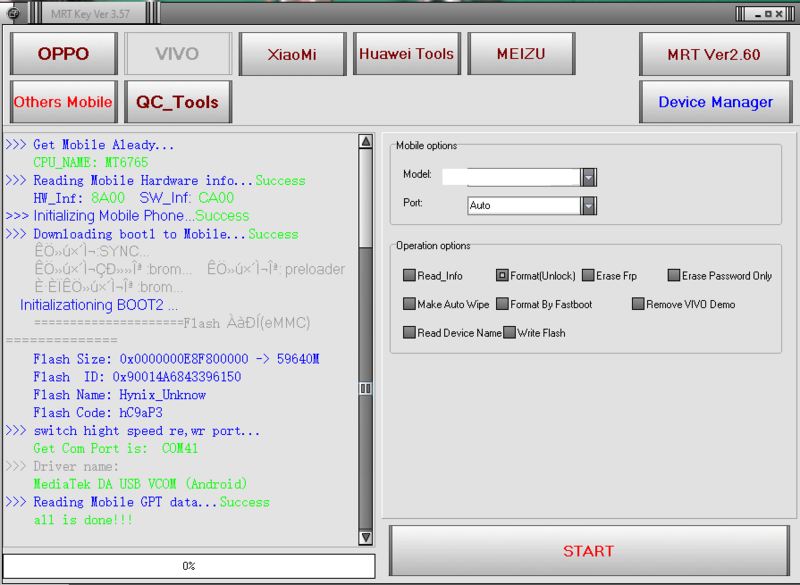Click 'Flash ID: 0x90014A6843396150' line
Image resolution: width=800 pixels, height=585 pixels.
tap(137, 377)
